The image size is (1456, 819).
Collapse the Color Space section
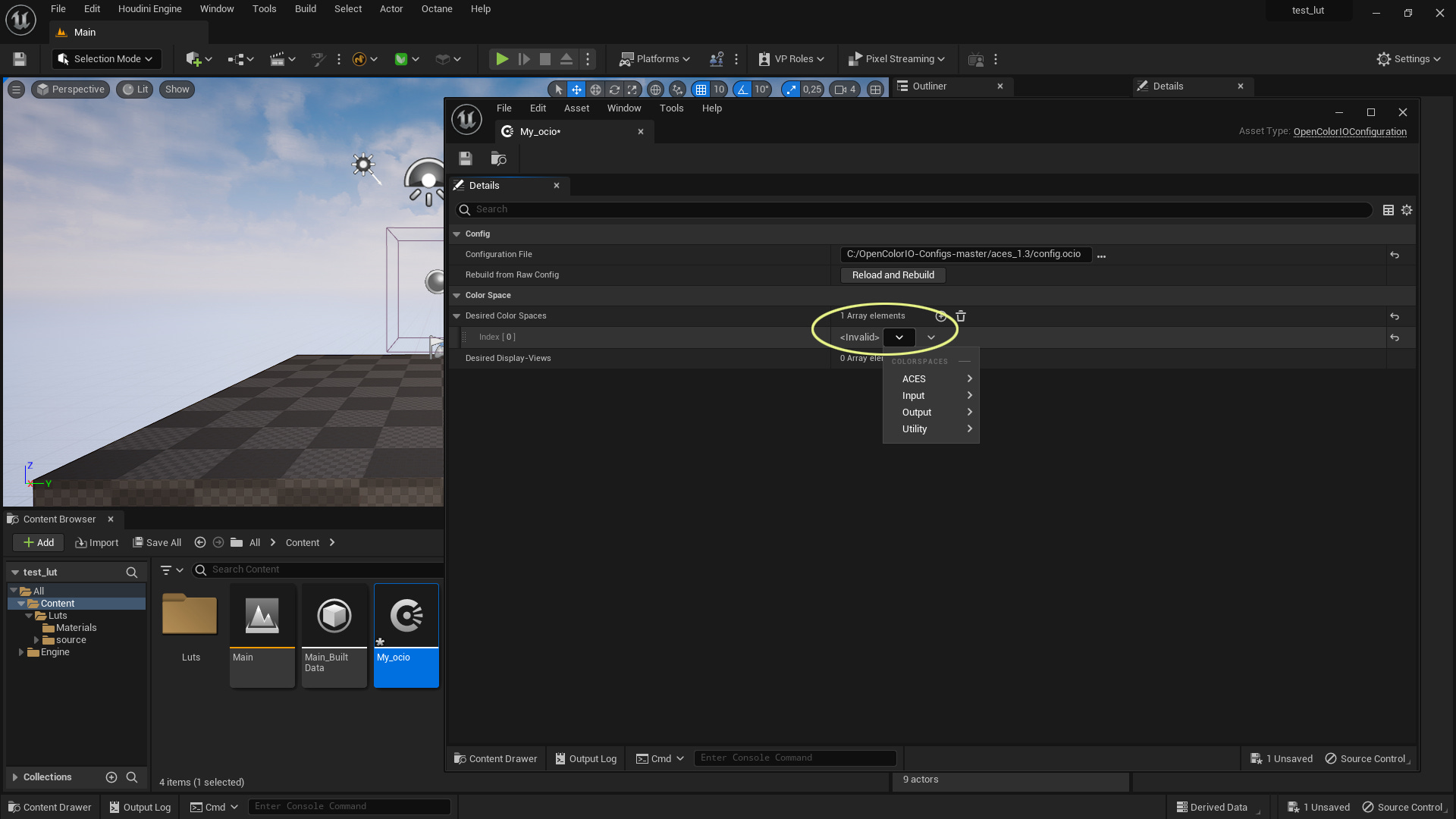click(457, 296)
